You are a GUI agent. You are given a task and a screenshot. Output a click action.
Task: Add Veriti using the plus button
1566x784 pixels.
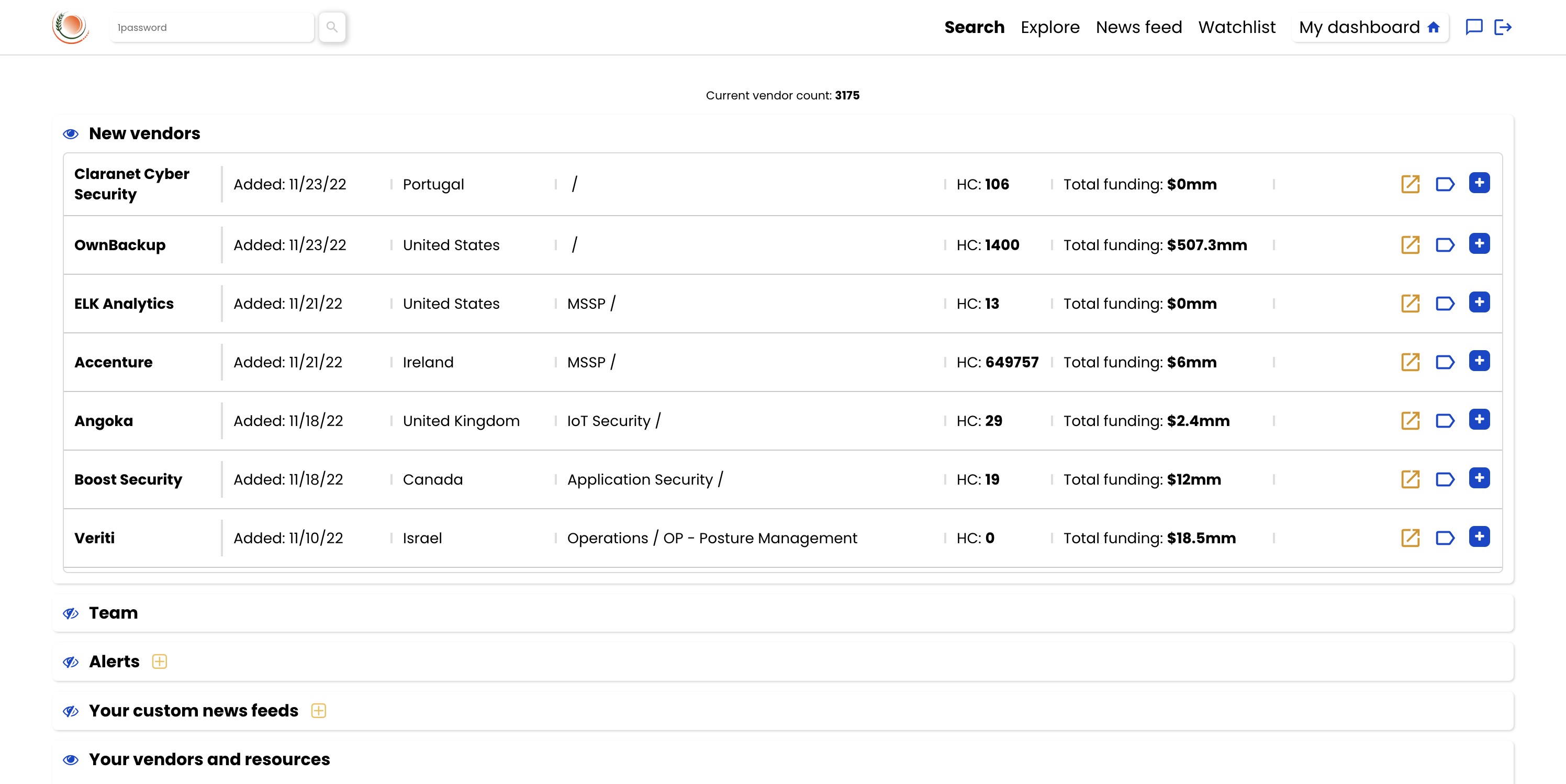(1479, 536)
